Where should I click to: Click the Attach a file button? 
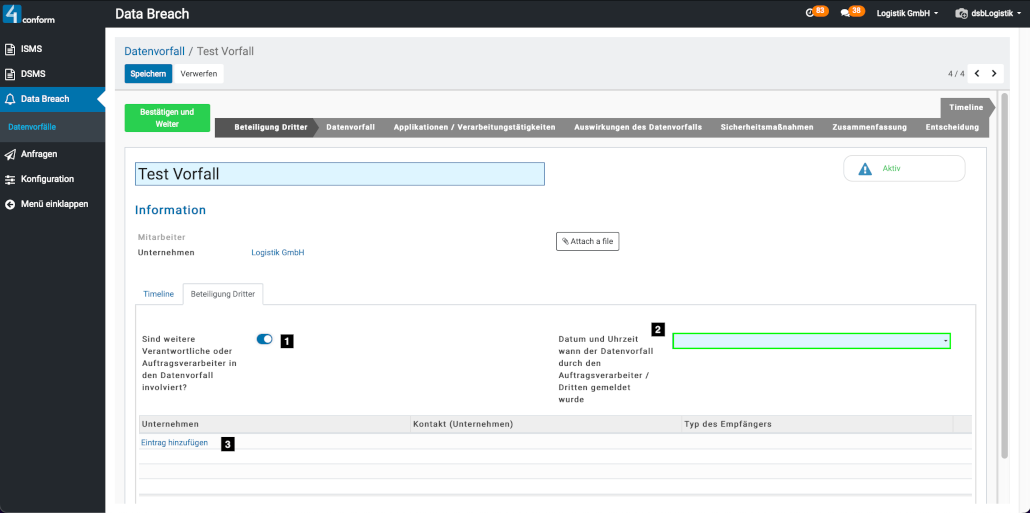(588, 242)
